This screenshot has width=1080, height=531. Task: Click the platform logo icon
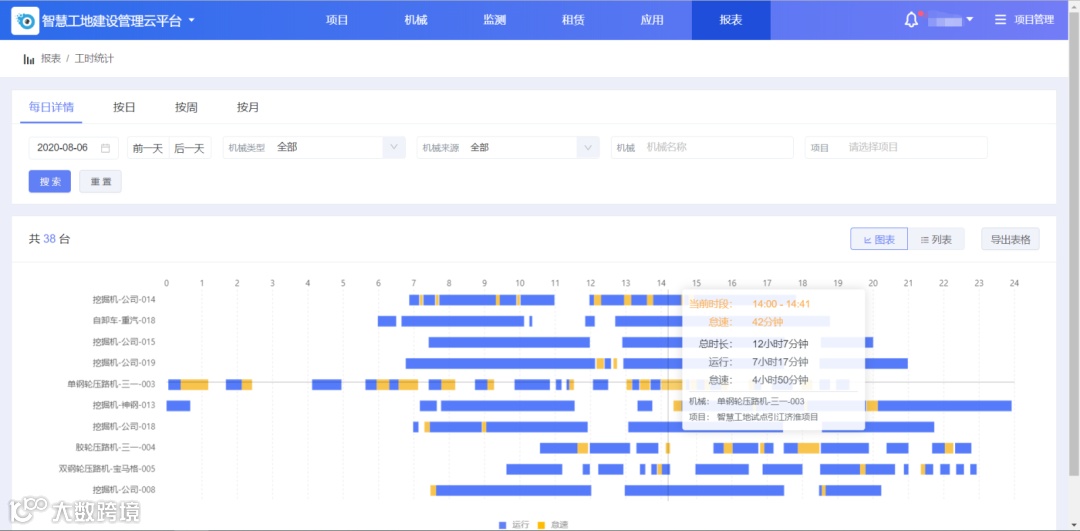pos(25,21)
